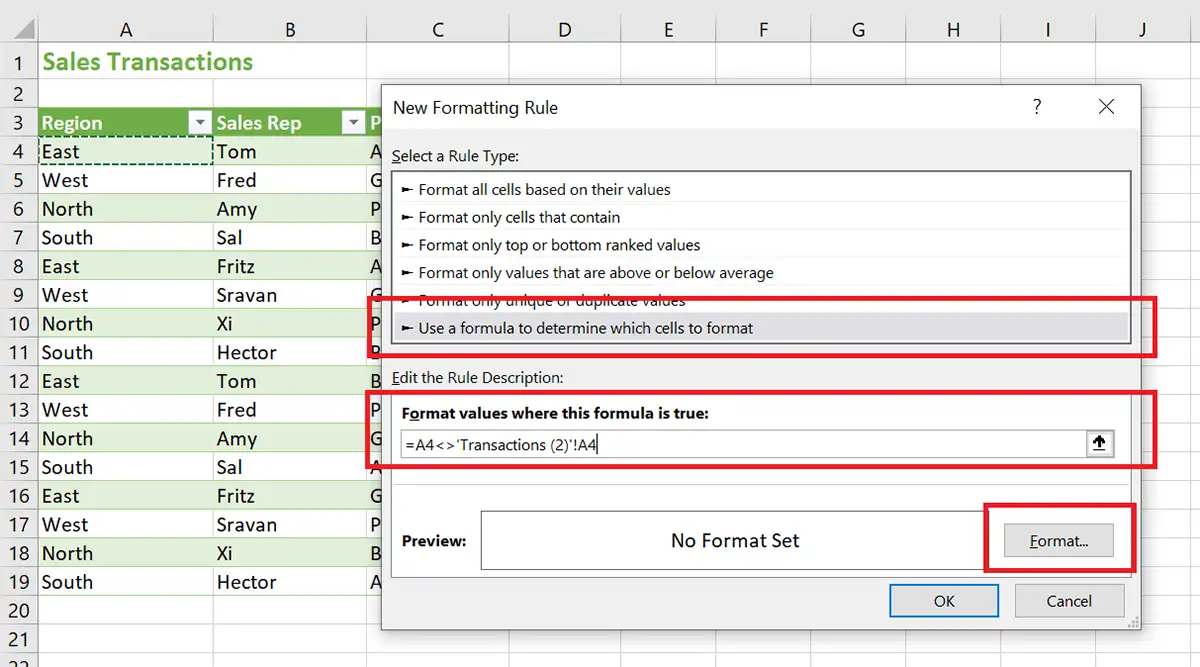Select cell B13 containing Fred
1200x667 pixels.
click(x=290, y=410)
